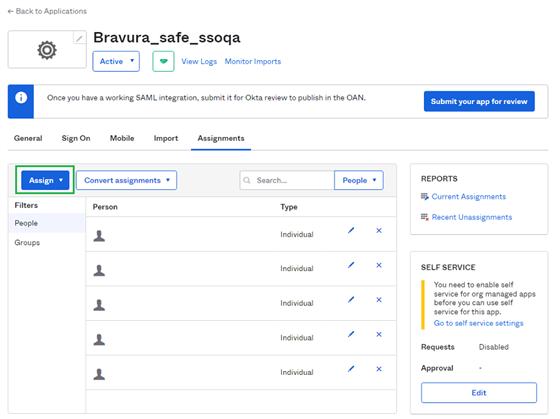The height and width of the screenshot is (419, 560).
Task: Click the Type column header
Action: pyautogui.click(x=289, y=207)
